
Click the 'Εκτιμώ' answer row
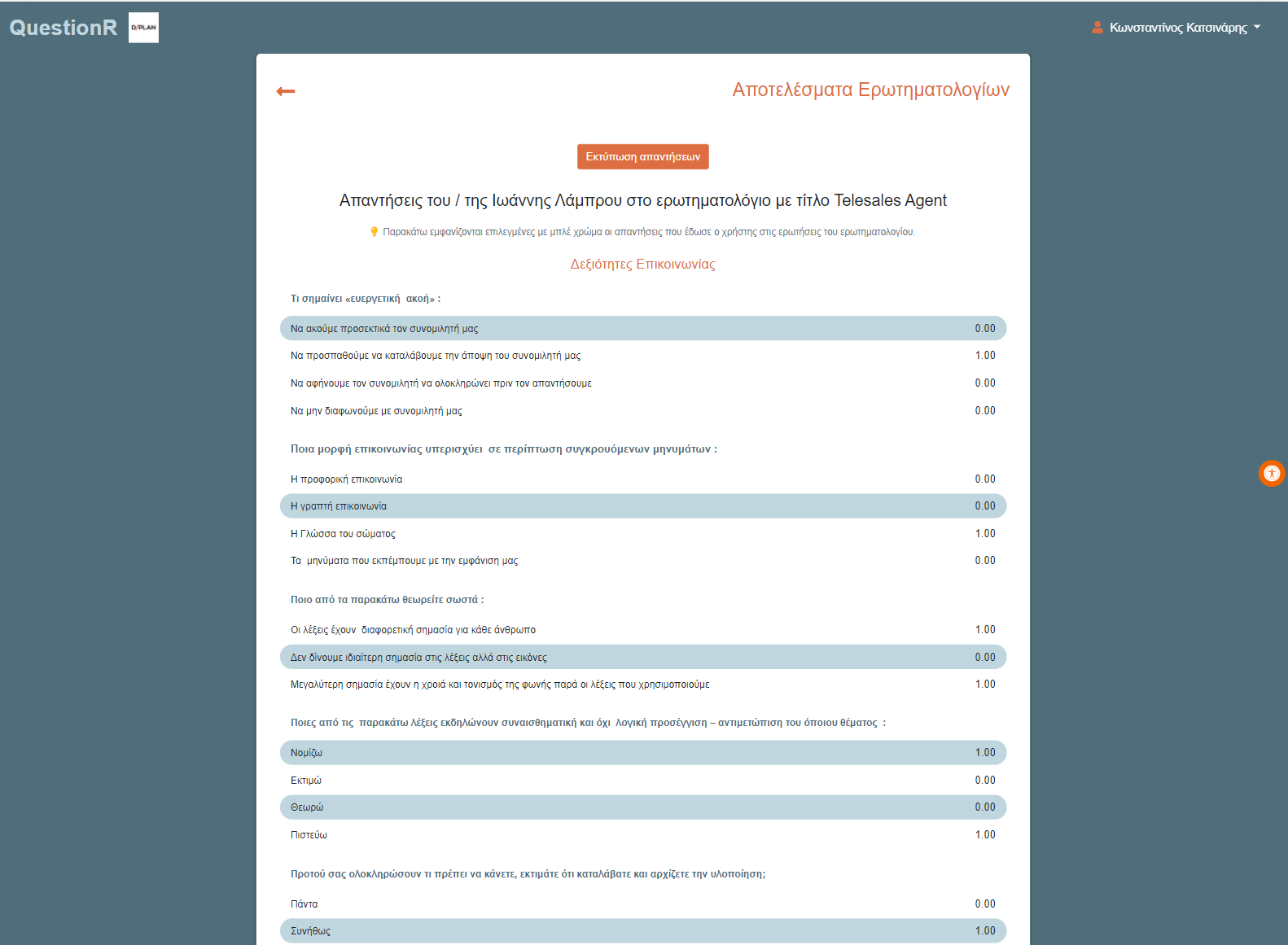pos(642,781)
